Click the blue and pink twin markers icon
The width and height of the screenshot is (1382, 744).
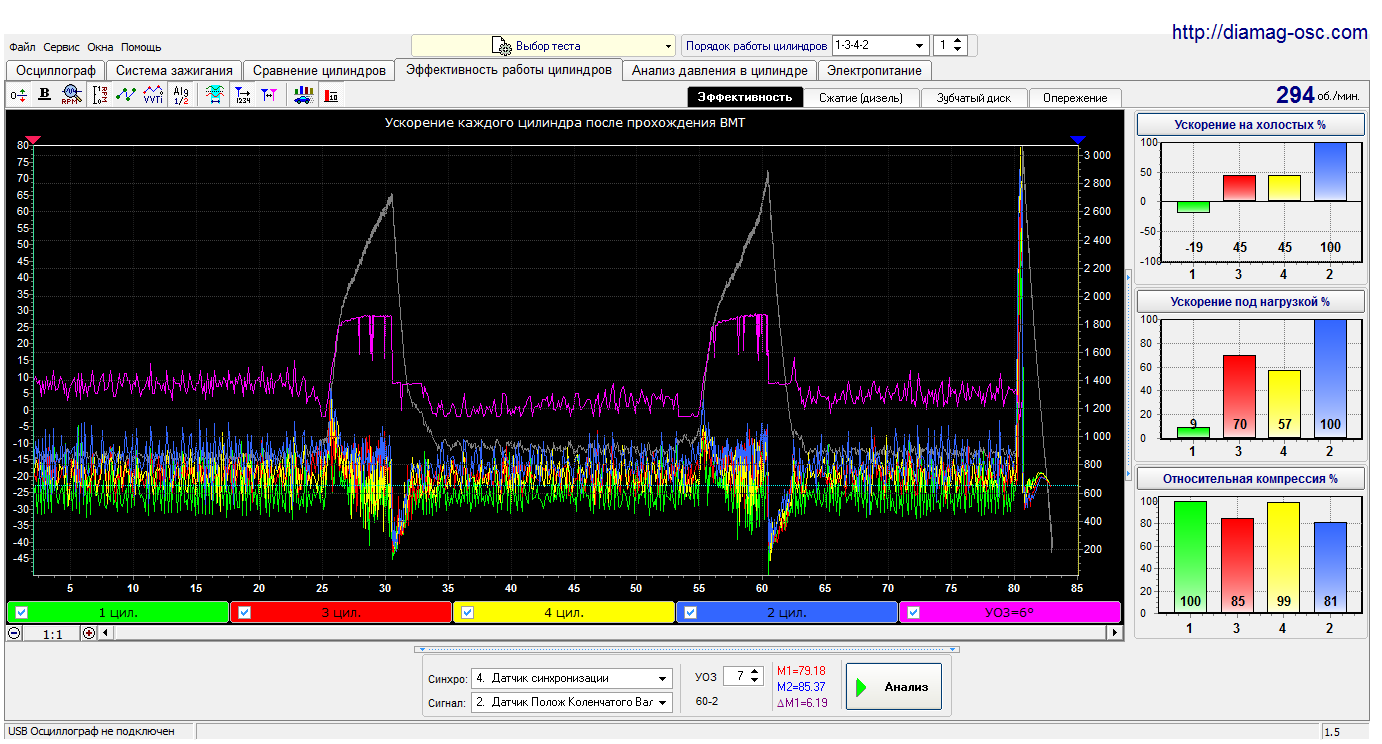tap(269, 95)
